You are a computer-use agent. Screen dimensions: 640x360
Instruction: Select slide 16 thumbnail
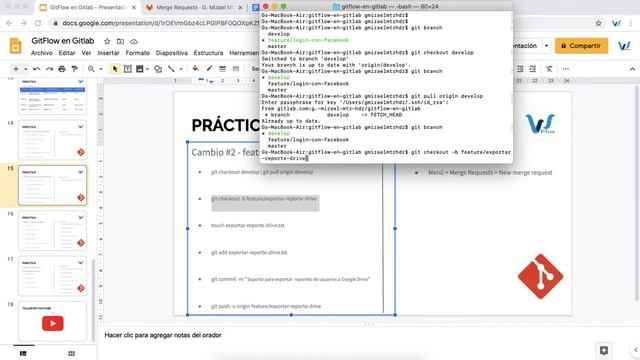[x=53, y=231]
